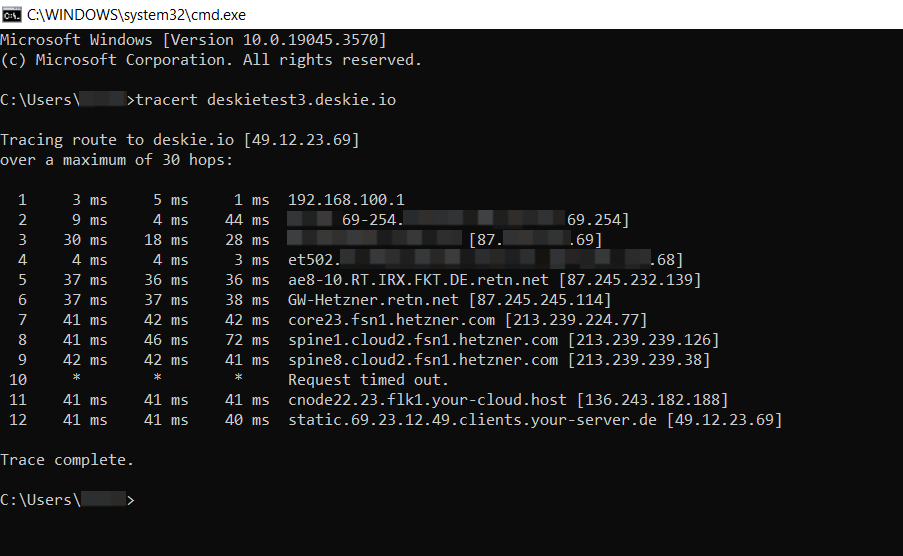Image resolution: width=903 pixels, height=556 pixels.
Task: Click the IP 136.243.182.188 in hop 11
Action: (x=652, y=400)
